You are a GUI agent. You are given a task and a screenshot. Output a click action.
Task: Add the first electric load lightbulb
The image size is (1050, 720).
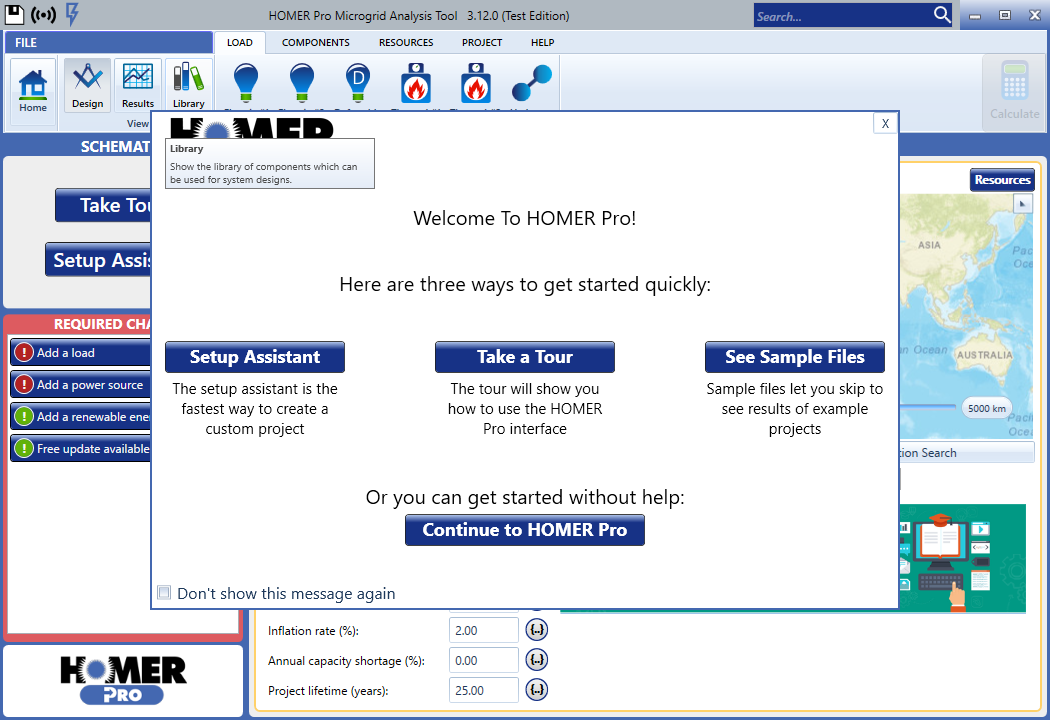pyautogui.click(x=245, y=83)
